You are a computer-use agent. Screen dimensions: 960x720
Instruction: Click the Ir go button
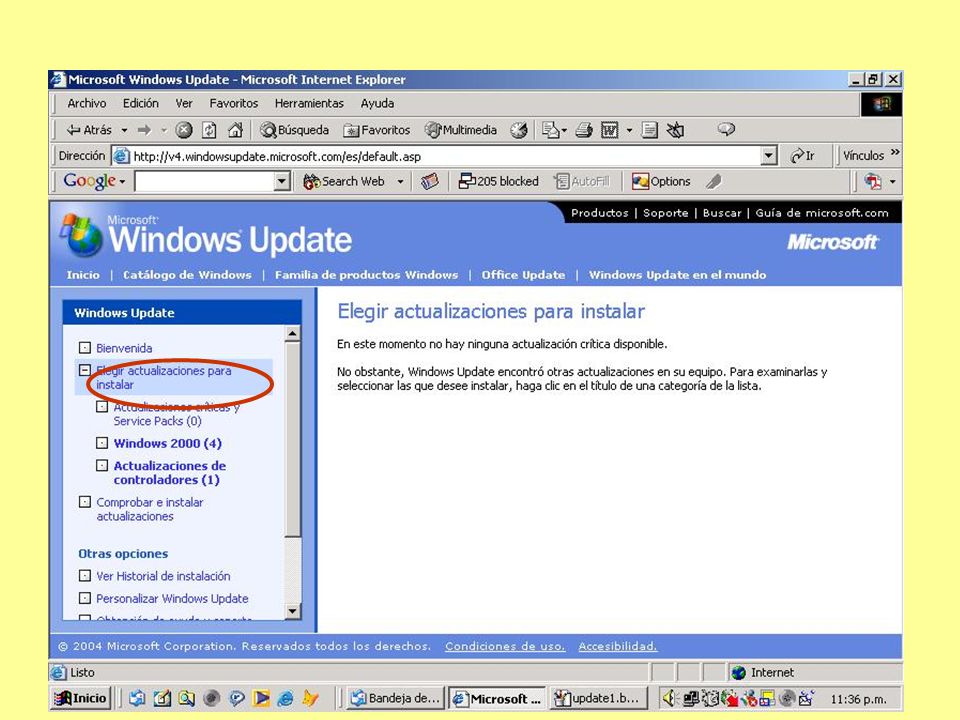pos(803,156)
